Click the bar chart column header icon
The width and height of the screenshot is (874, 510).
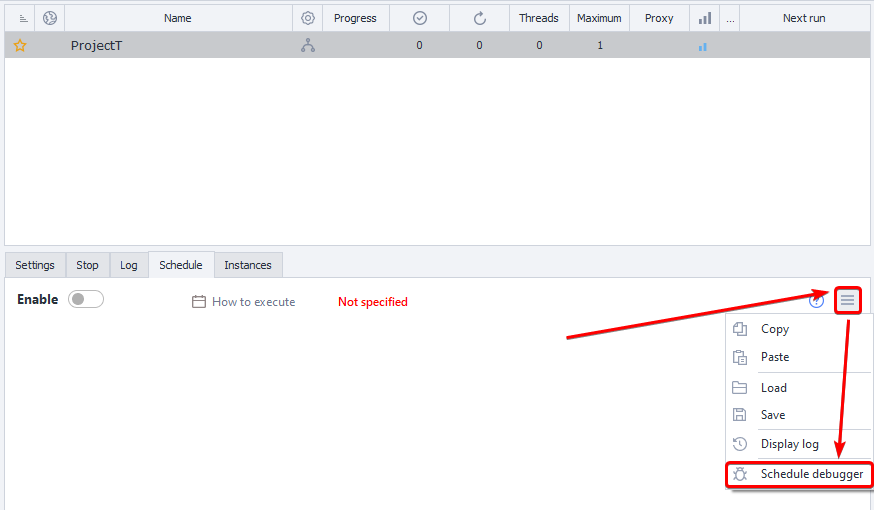(x=704, y=18)
